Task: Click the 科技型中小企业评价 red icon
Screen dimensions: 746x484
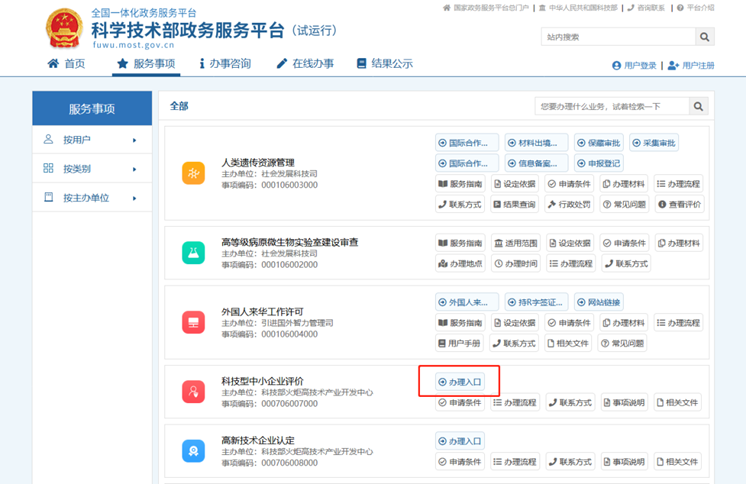Action: click(x=193, y=392)
